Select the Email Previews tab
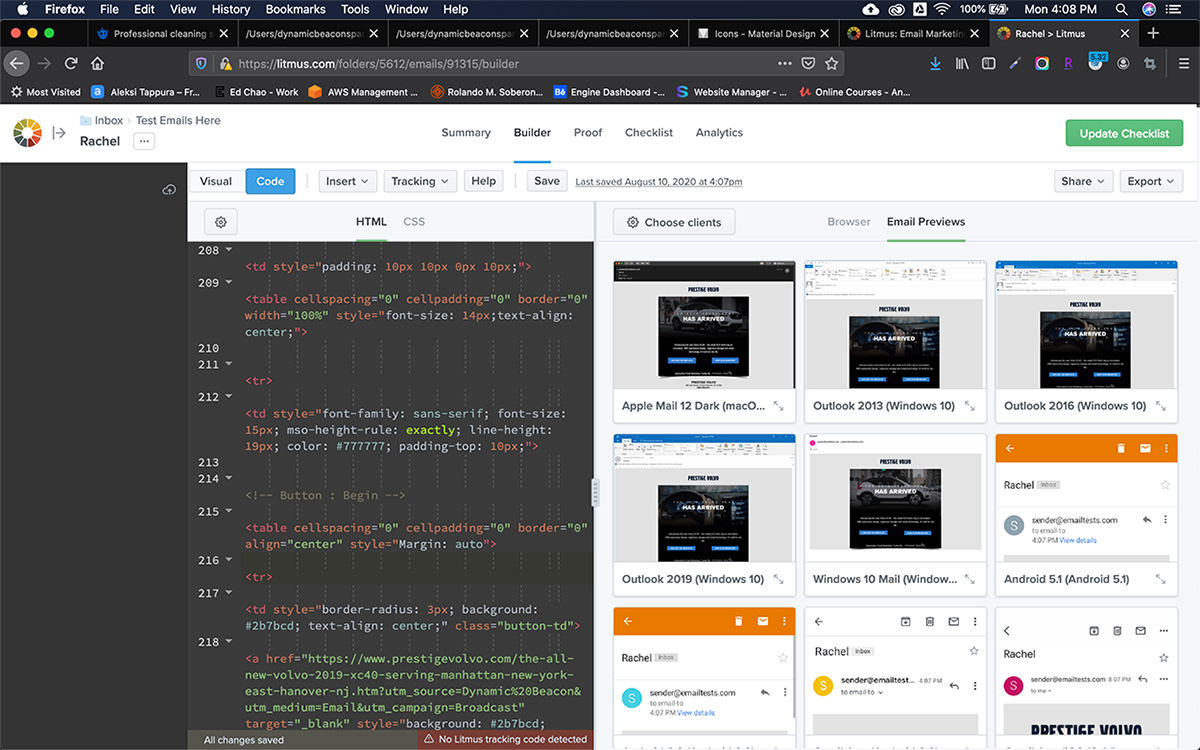Image resolution: width=1200 pixels, height=750 pixels. click(926, 222)
